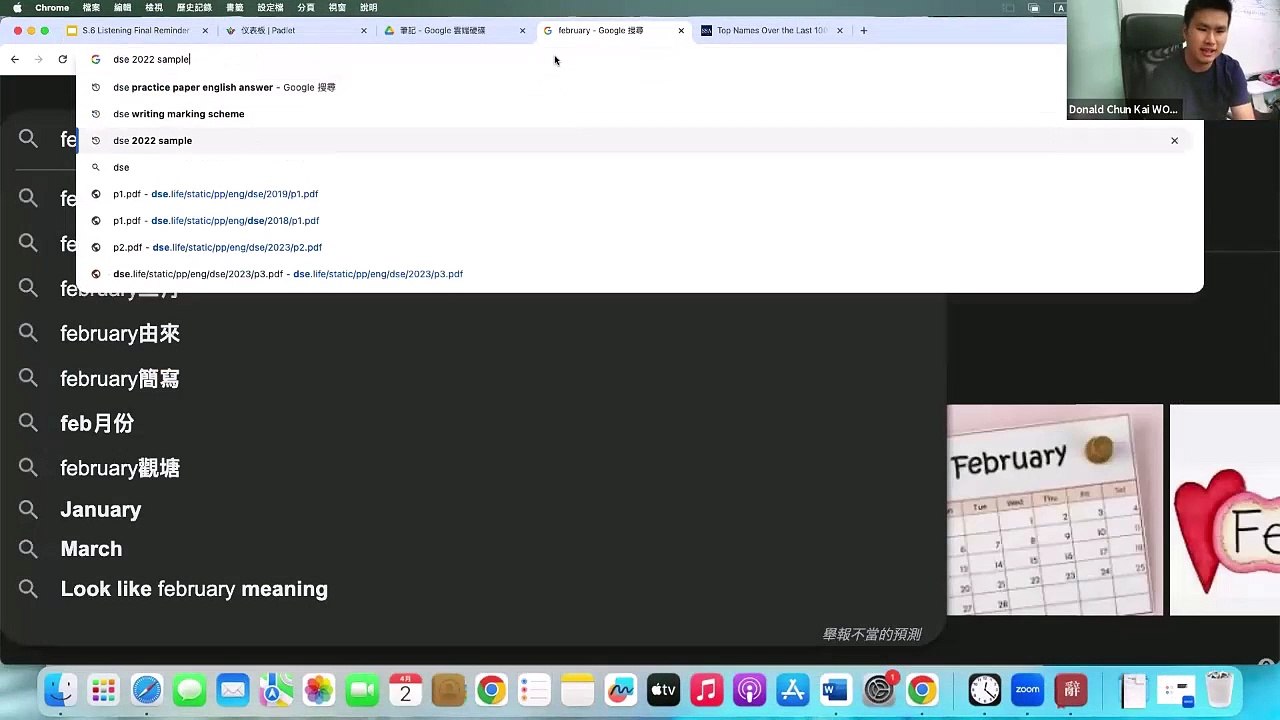Click the 舉報不當的預測 report link
The image size is (1280, 720).
(872, 634)
